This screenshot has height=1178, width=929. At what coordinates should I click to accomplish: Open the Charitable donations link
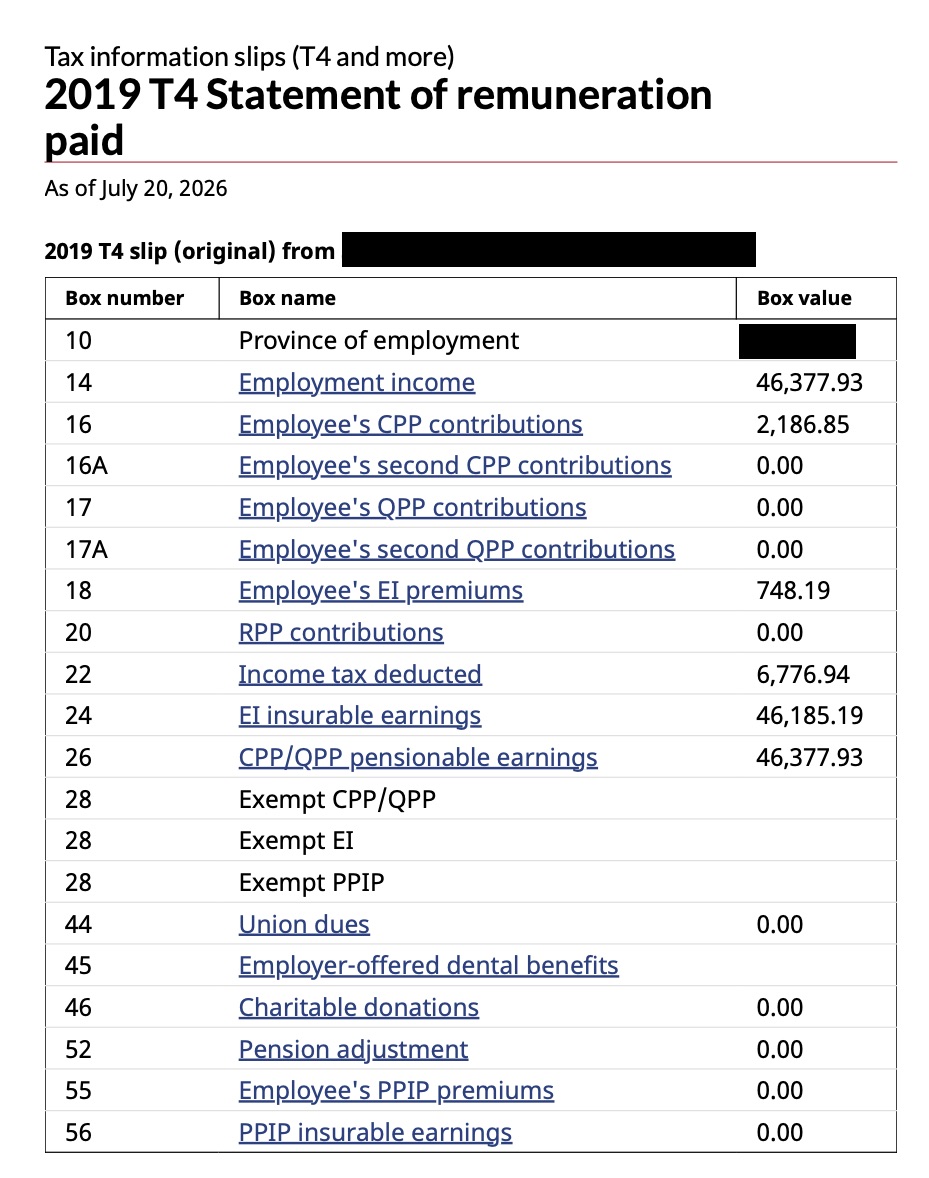359,1007
